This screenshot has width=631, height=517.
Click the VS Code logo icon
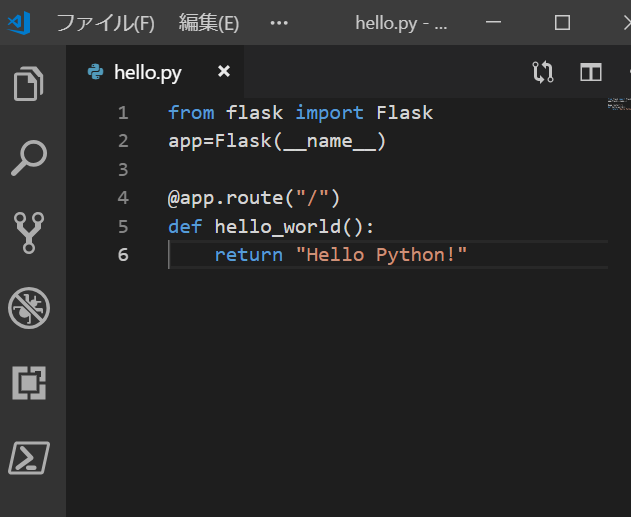tap(19, 22)
